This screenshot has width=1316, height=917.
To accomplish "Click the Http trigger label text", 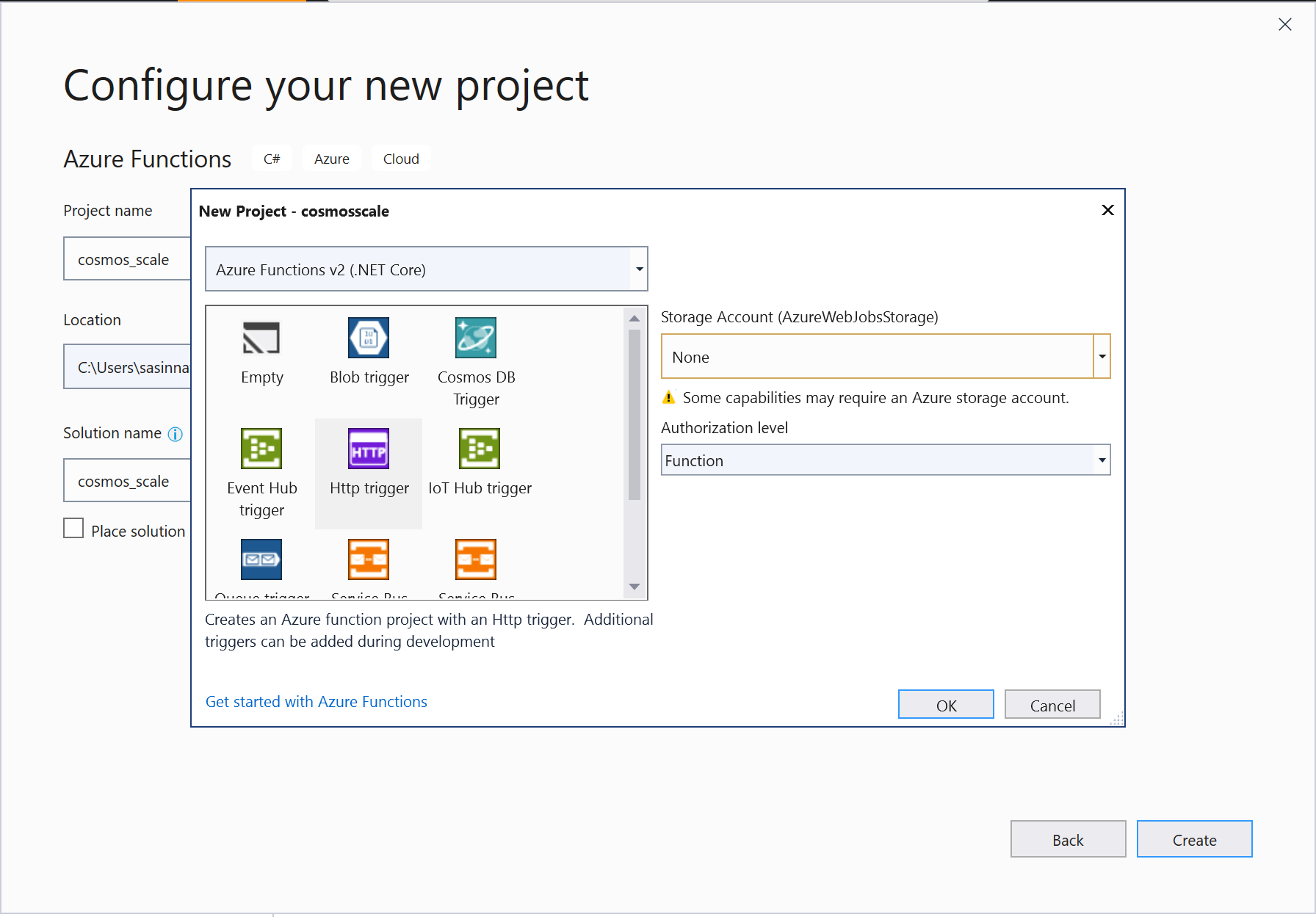I will point(369,488).
